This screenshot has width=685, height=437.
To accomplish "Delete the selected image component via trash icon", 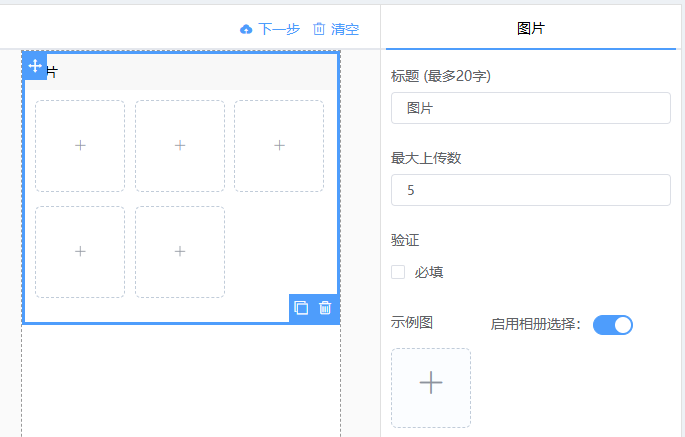I will coord(325,308).
